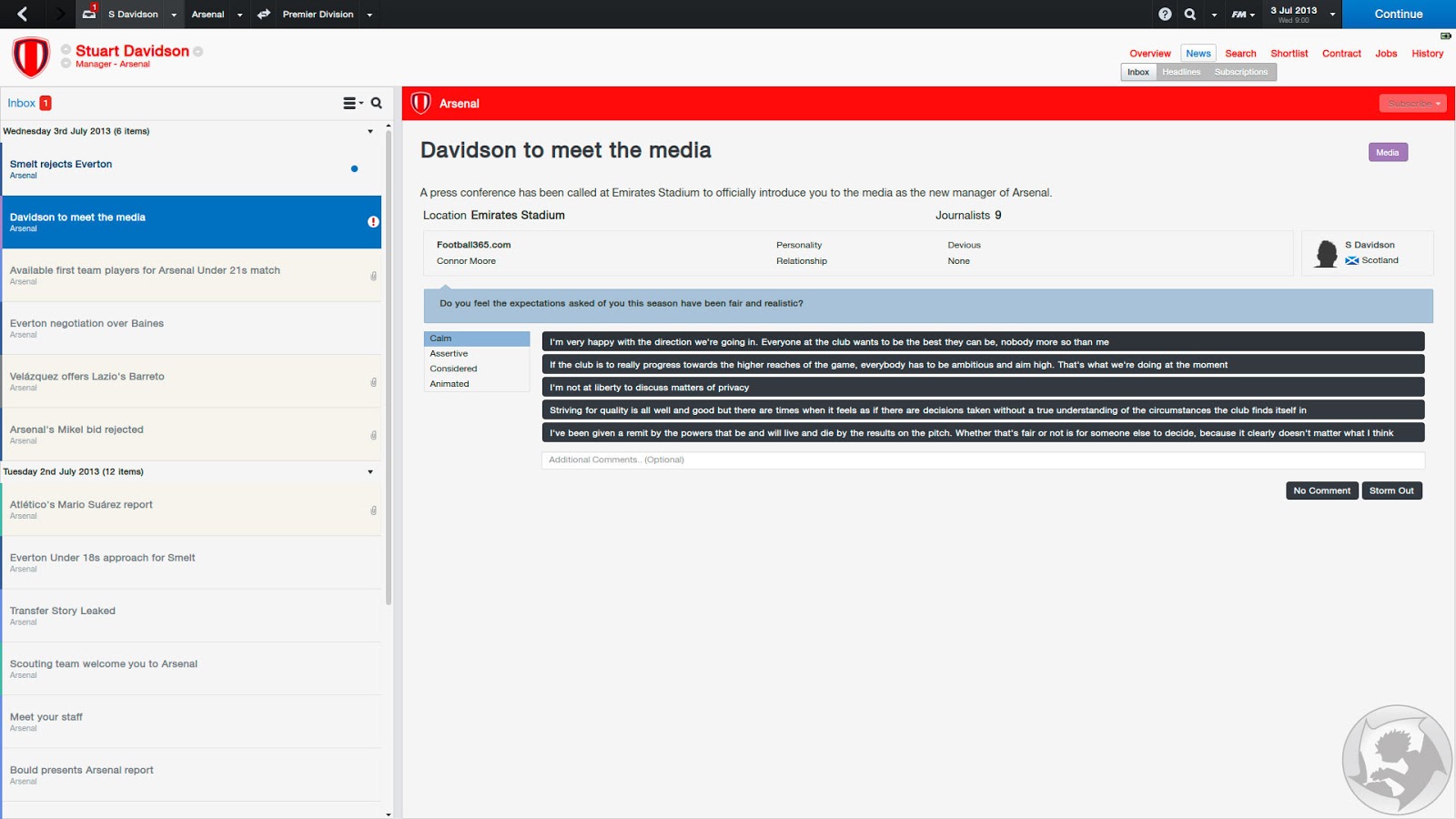
Task: Open the Jobs tab
Action: [x=1386, y=54]
